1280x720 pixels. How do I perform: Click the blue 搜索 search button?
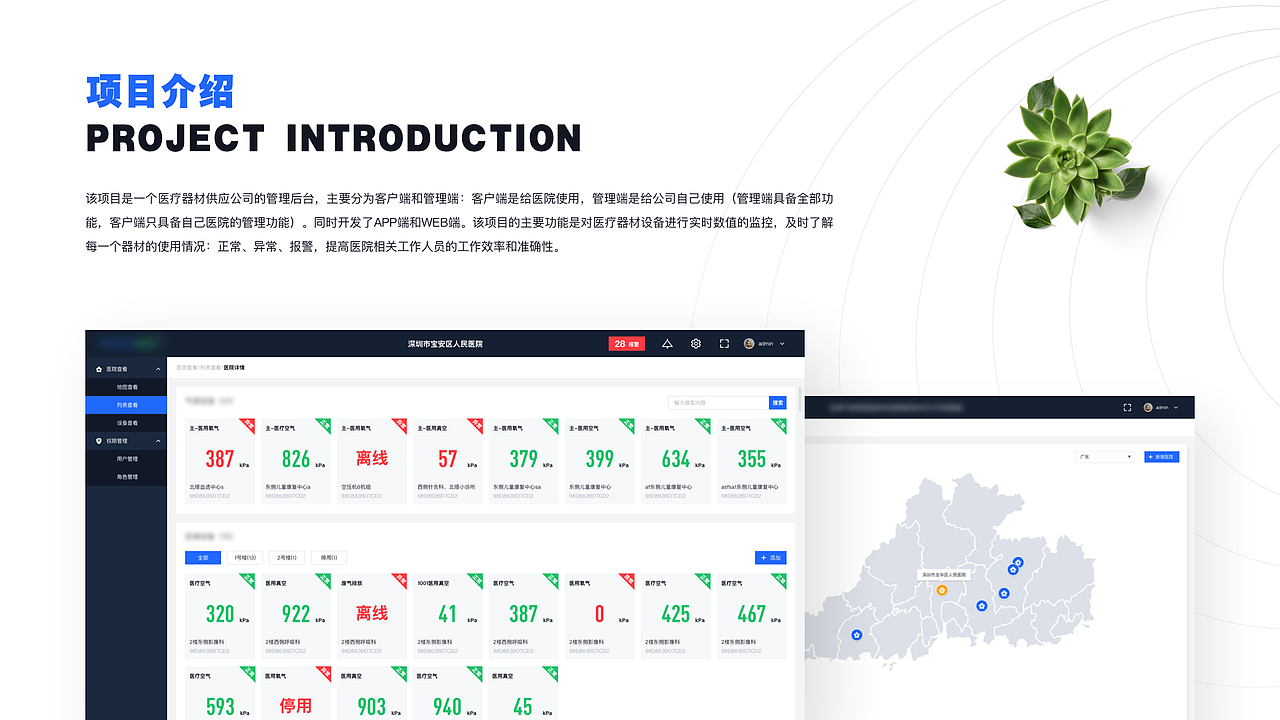(778, 402)
